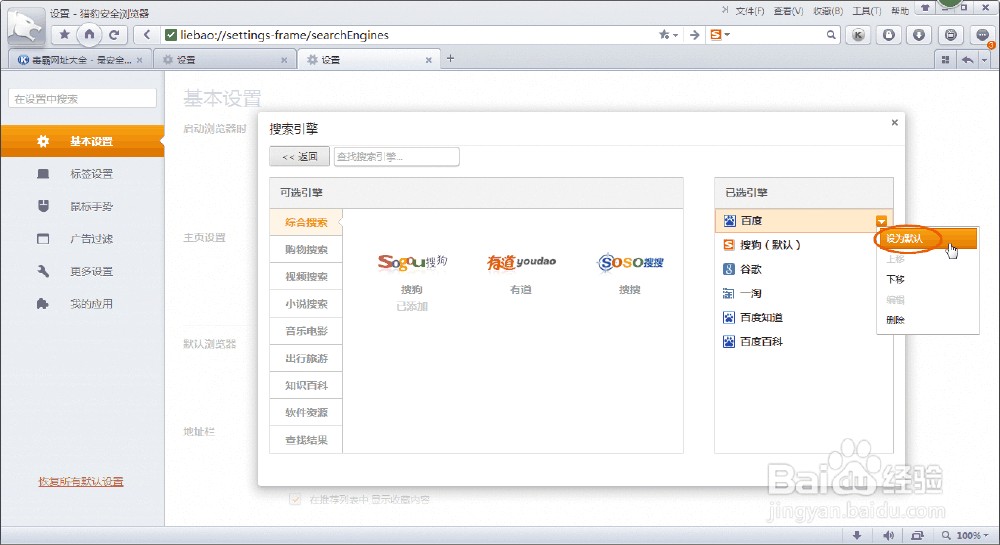
Task: Click the address bar URL field
Action: [x=408, y=35]
